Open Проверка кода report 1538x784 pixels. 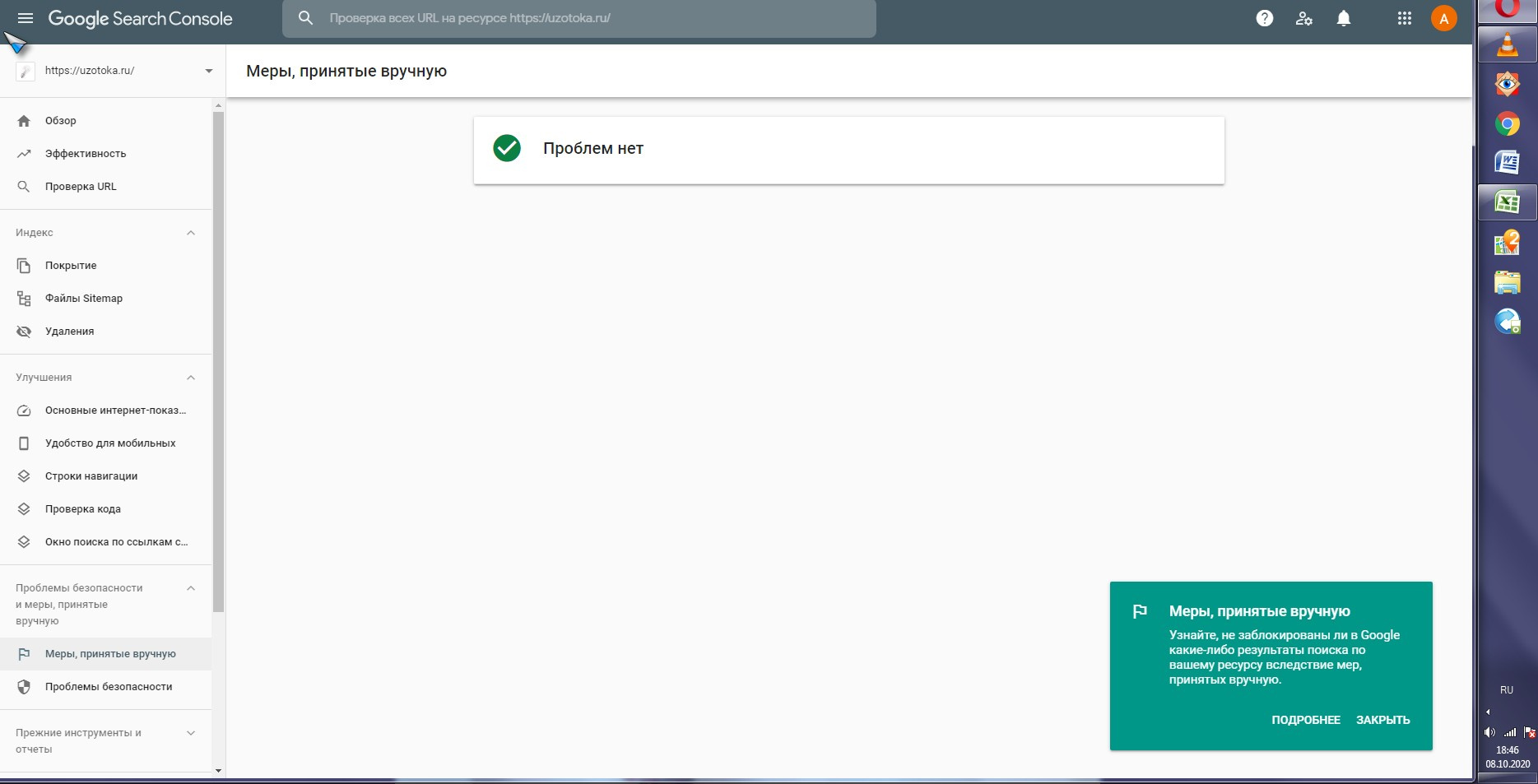(x=105, y=509)
